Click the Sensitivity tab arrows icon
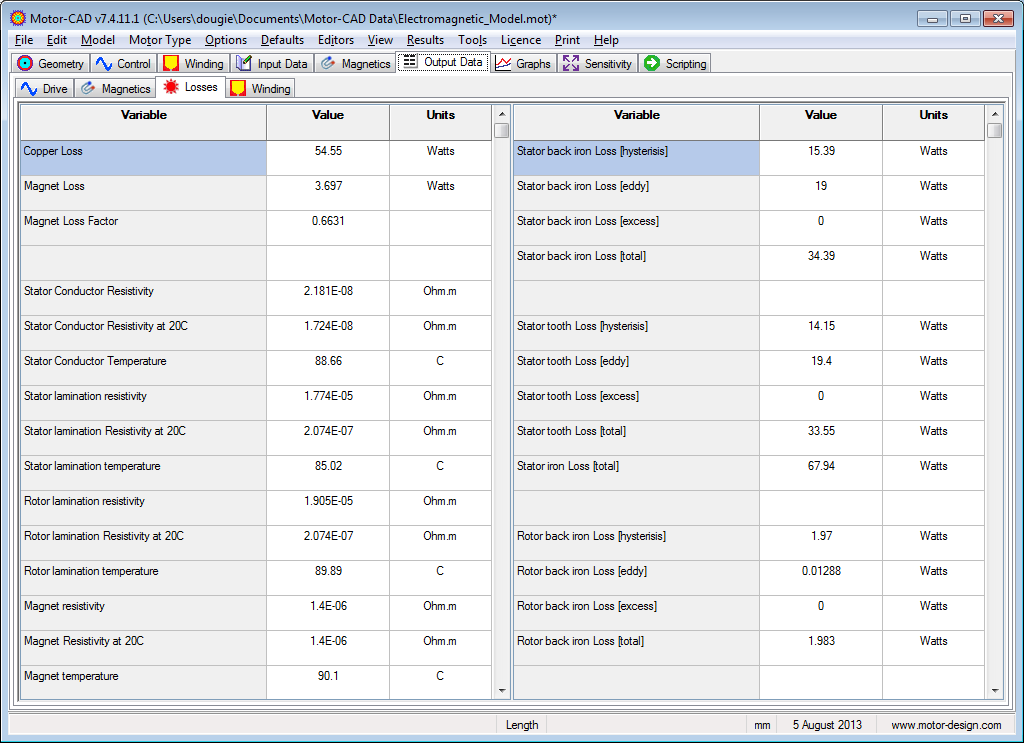This screenshot has height=743, width=1024. [x=571, y=63]
